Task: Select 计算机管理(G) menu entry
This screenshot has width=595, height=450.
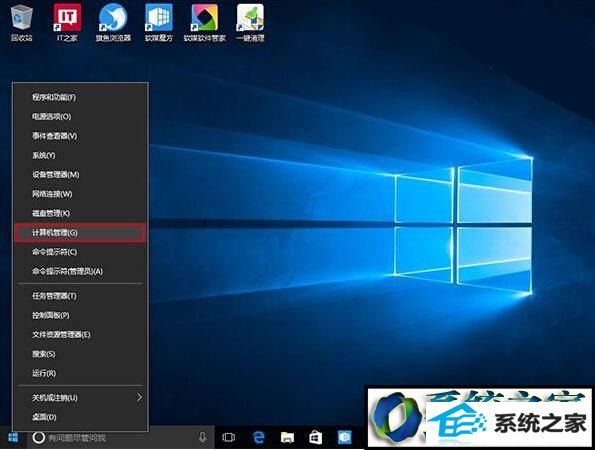Action: (80, 233)
